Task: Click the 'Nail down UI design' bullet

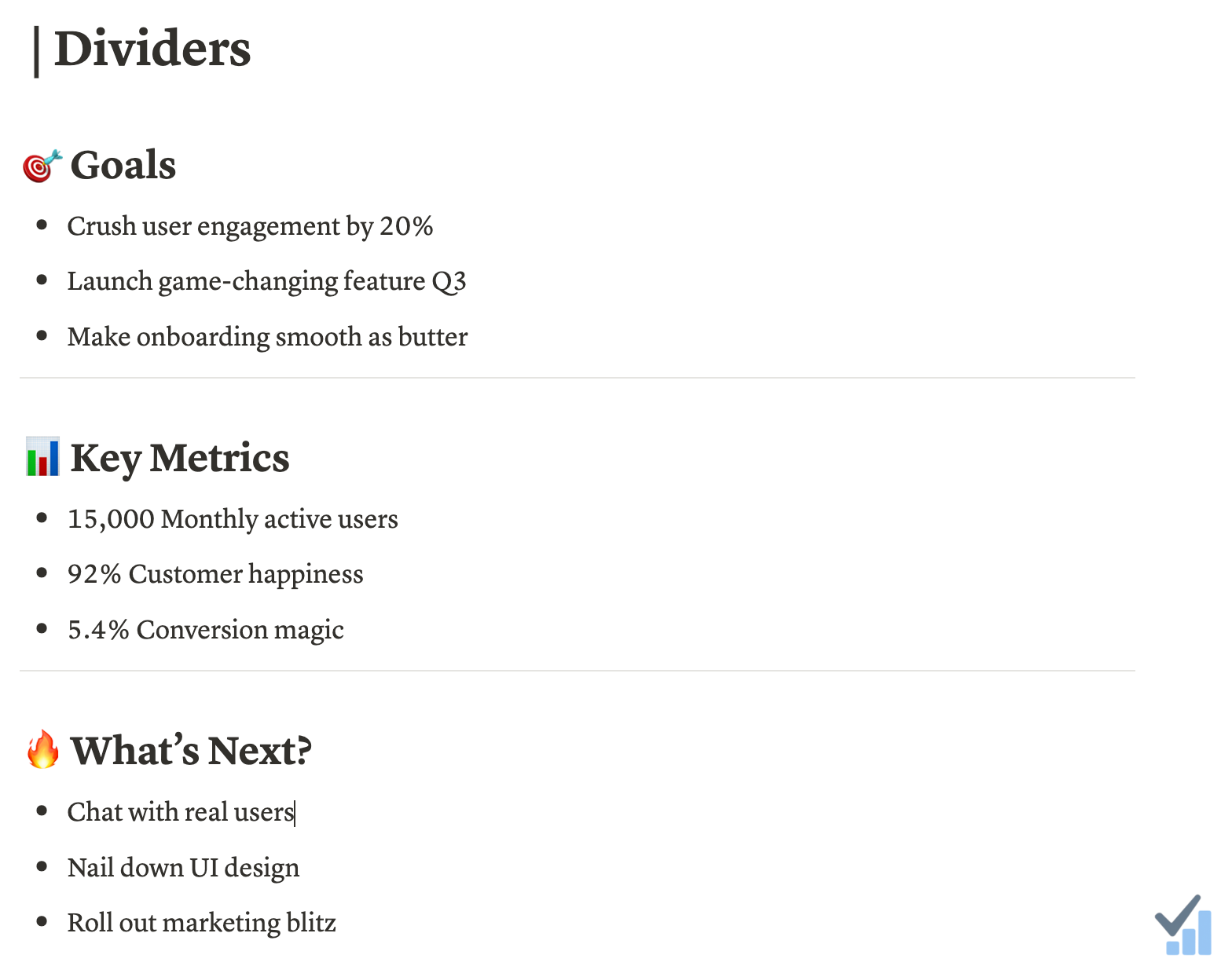Action: (183, 868)
